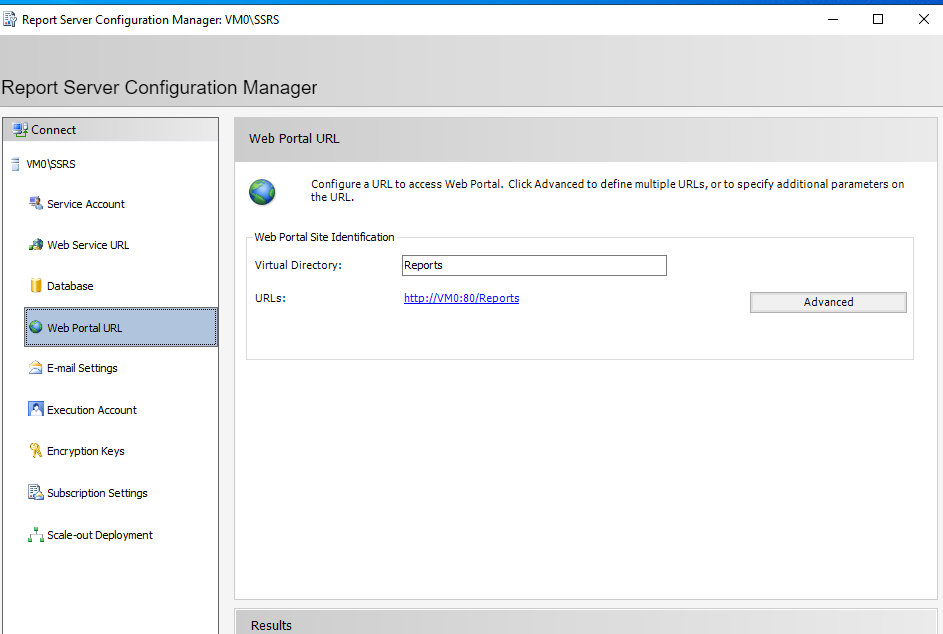Click the Virtual Directory label

[x=298, y=265]
